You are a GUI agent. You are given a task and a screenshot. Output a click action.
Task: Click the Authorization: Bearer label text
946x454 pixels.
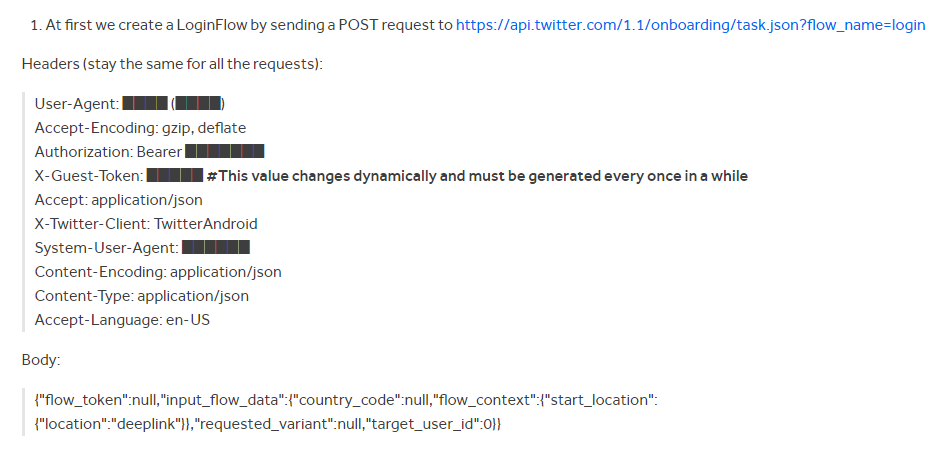[x=108, y=152]
